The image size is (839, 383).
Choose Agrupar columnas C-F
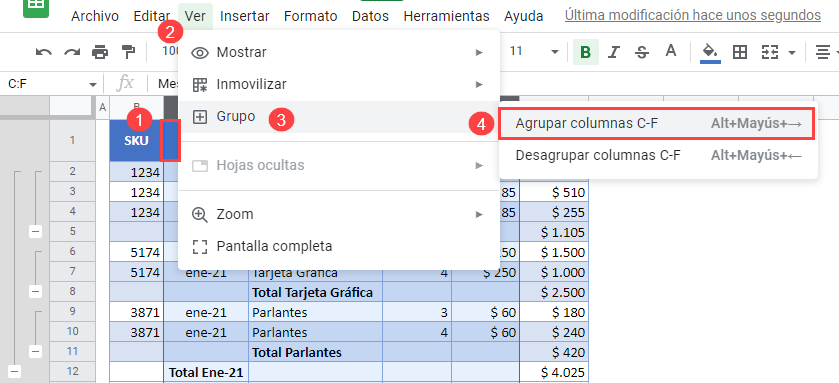658,124
